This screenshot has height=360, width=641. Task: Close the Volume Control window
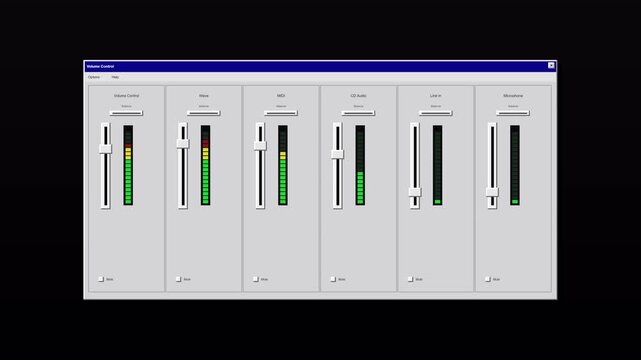point(551,65)
